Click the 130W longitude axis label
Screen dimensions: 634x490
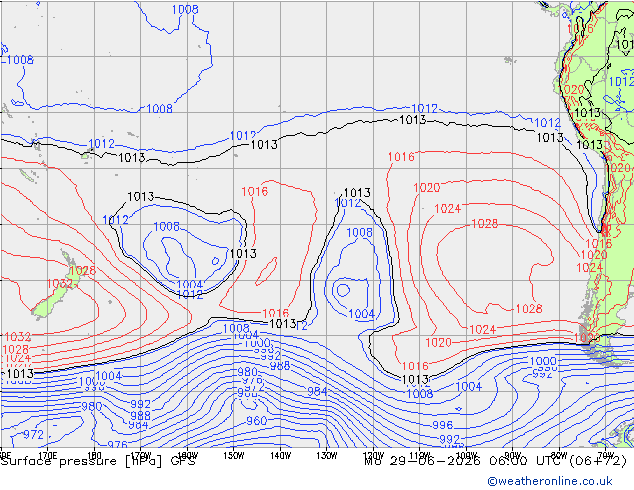(x=327, y=455)
